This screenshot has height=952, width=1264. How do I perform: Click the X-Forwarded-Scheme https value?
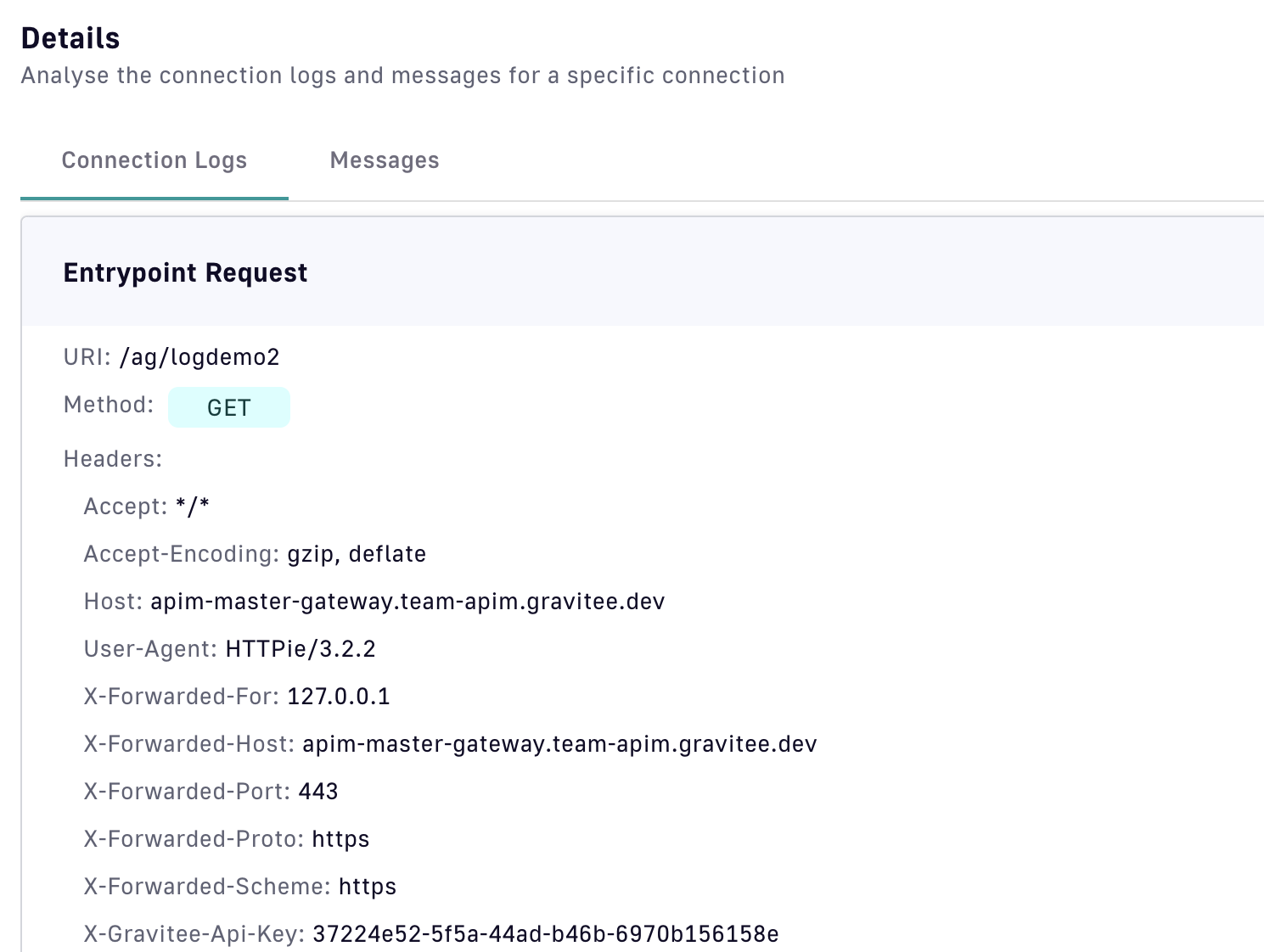[368, 887]
